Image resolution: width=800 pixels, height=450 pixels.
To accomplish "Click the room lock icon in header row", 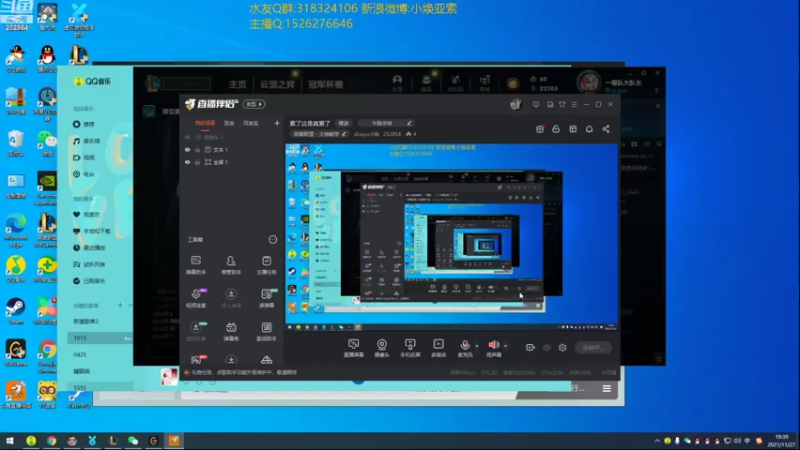I will coord(556,129).
